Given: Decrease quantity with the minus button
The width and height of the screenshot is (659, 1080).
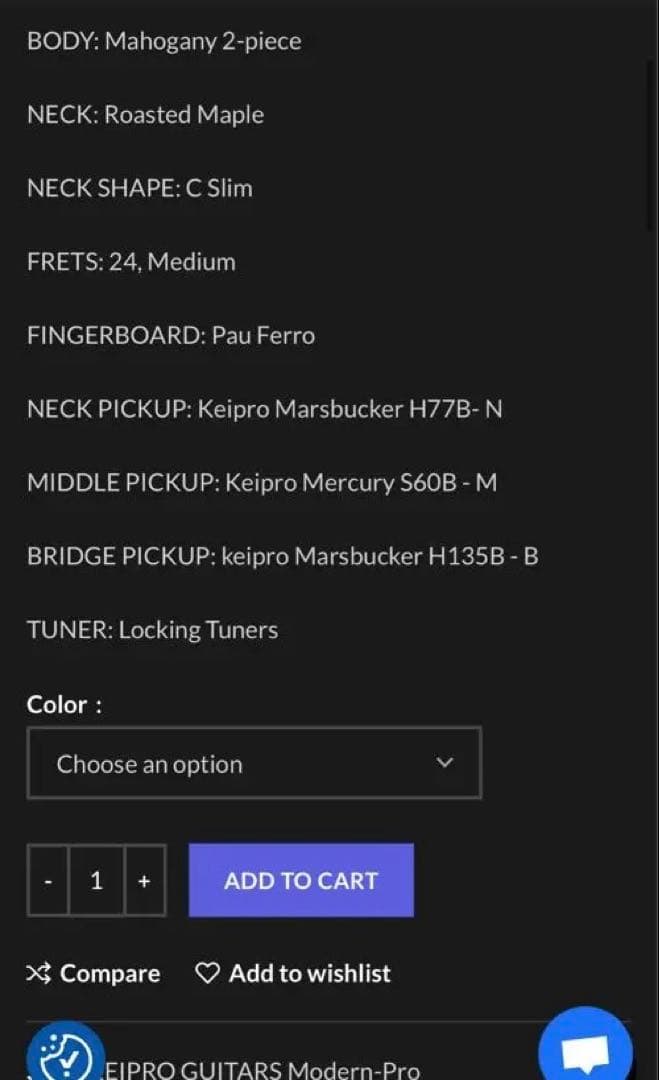Looking at the screenshot, I should tap(48, 880).
